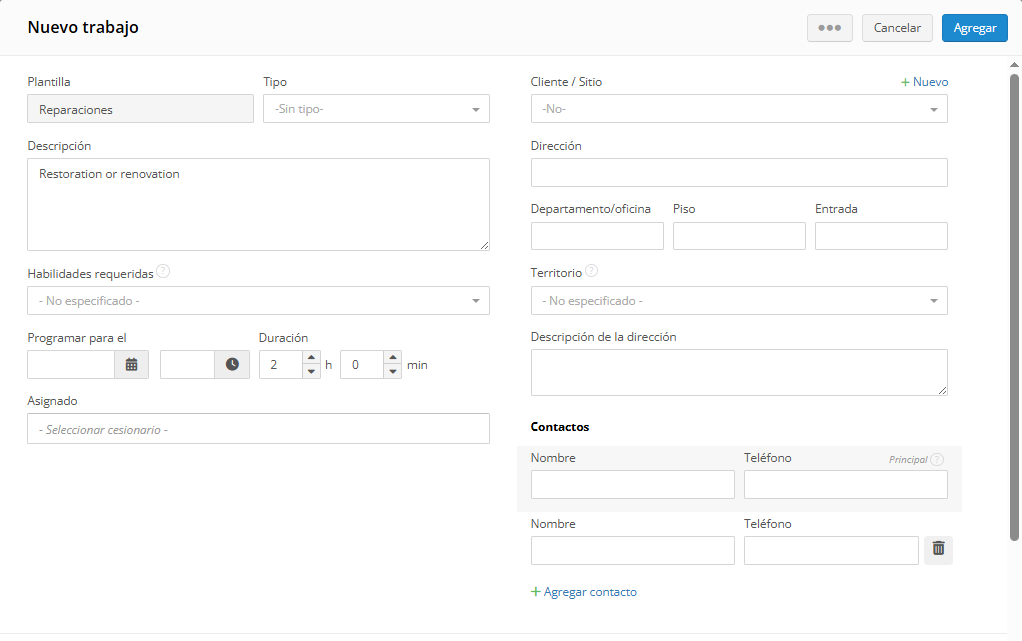Click the Principal help question mark
The width and height of the screenshot is (1022, 641).
click(937, 459)
